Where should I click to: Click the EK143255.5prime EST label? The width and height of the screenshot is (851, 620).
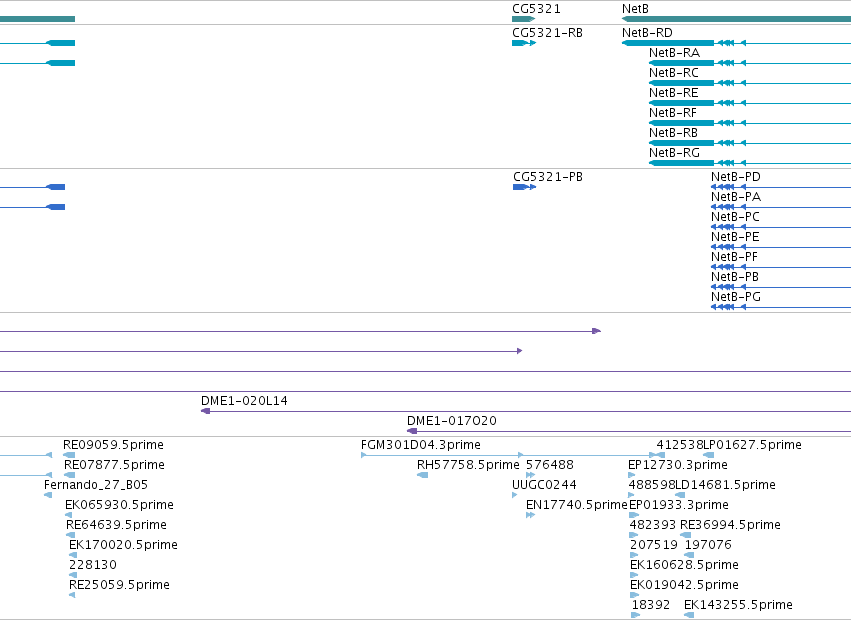pos(738,605)
